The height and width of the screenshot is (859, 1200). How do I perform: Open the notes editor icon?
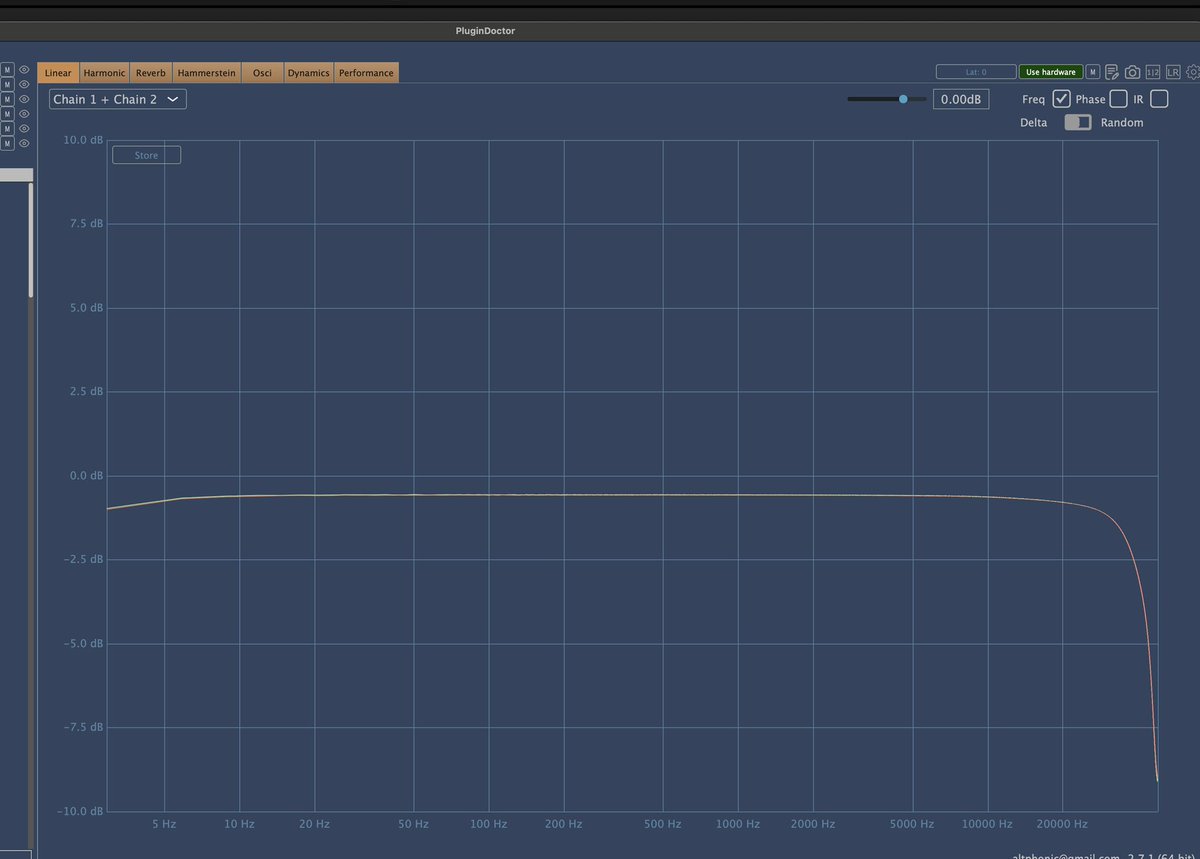(1112, 72)
